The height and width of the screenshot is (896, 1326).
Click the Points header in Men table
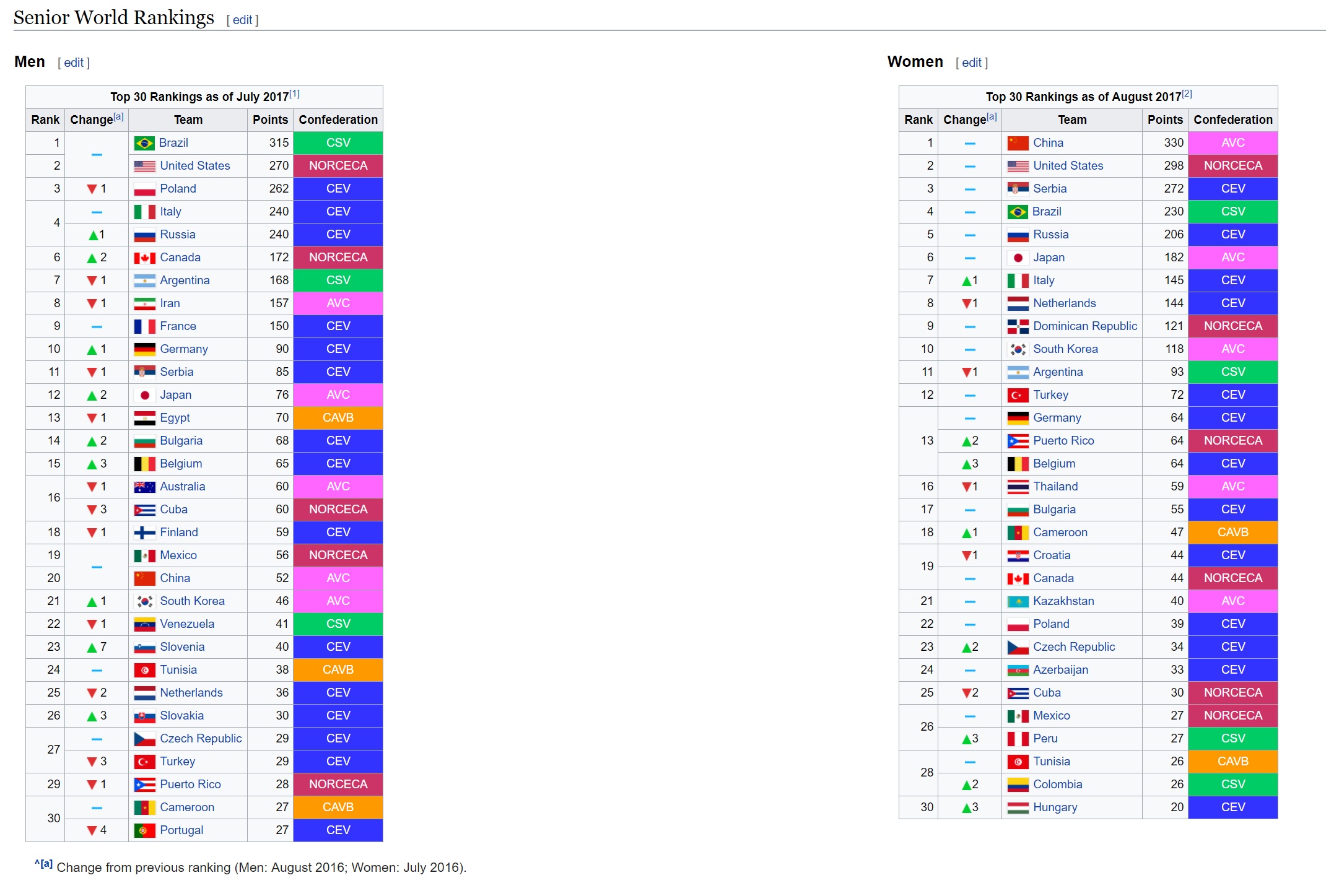270,120
